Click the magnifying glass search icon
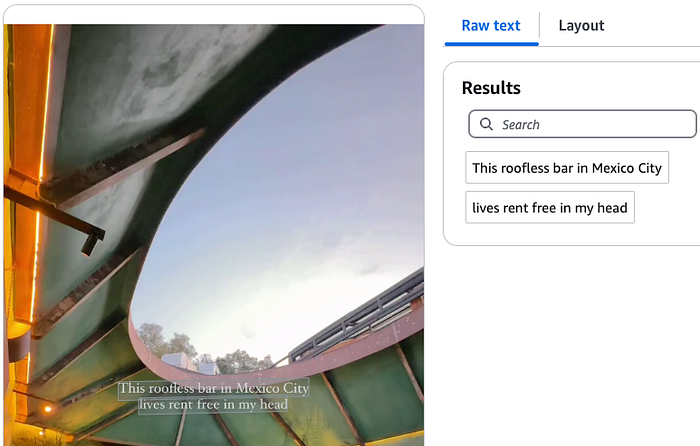Image resolution: width=700 pixels, height=446 pixels. click(x=486, y=124)
